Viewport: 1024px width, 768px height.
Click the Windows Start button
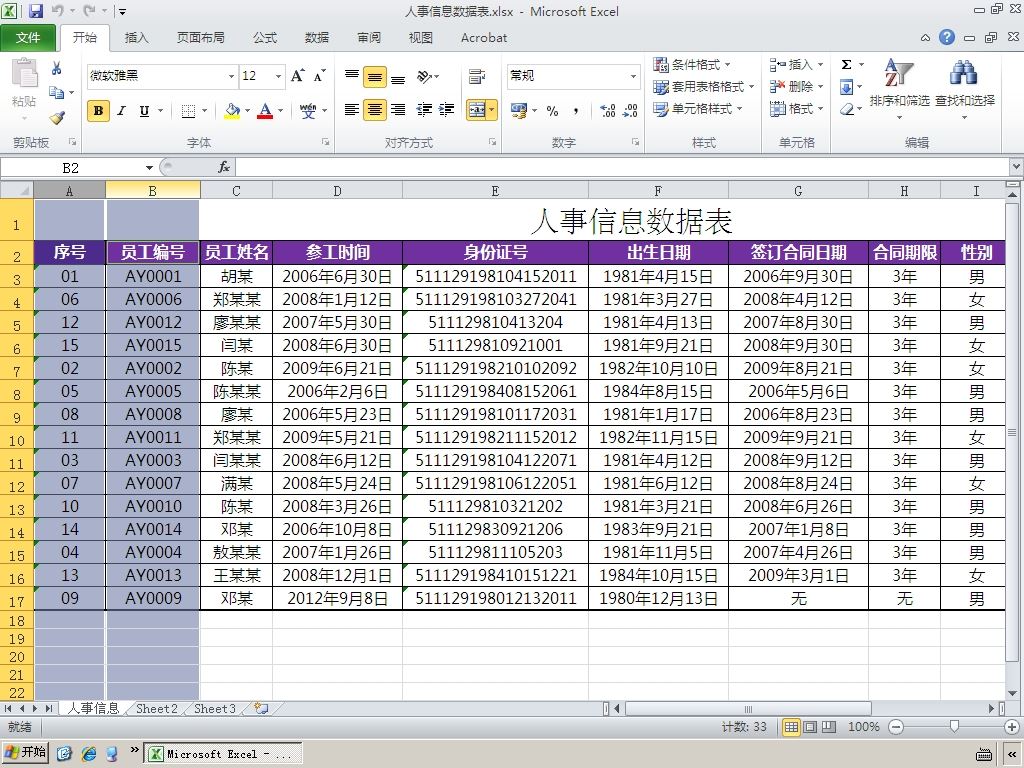click(25, 753)
